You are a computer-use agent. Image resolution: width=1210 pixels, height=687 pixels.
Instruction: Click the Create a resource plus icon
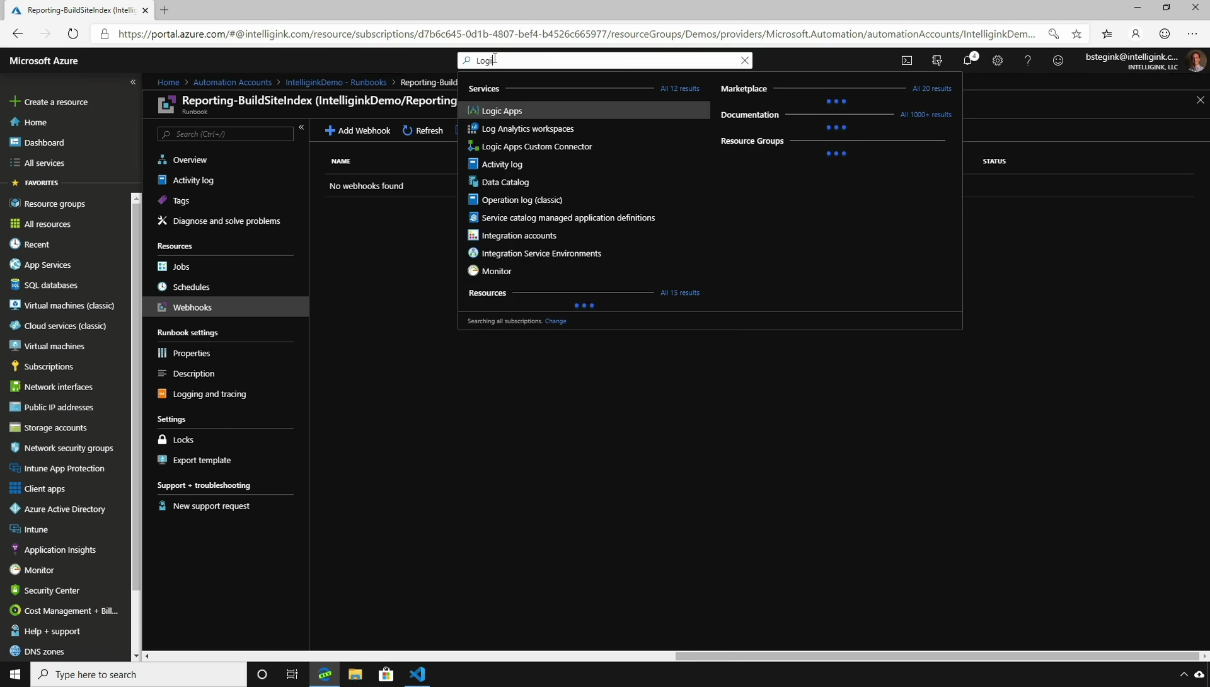(x=15, y=101)
